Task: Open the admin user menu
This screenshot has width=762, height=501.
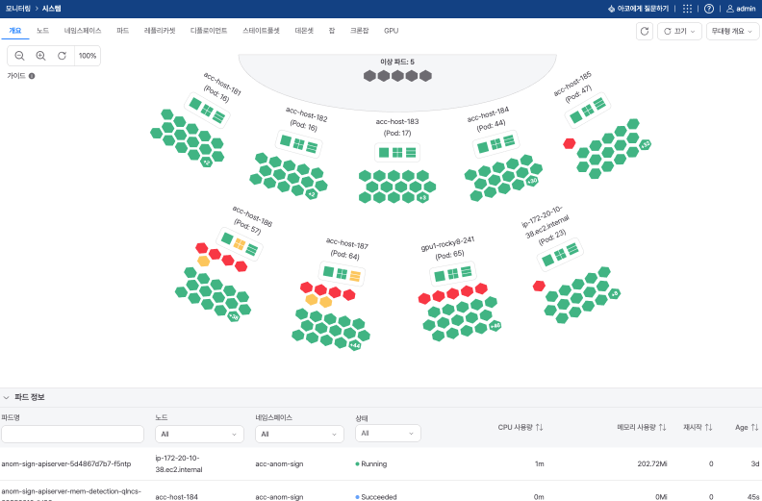Action: tap(741, 9)
